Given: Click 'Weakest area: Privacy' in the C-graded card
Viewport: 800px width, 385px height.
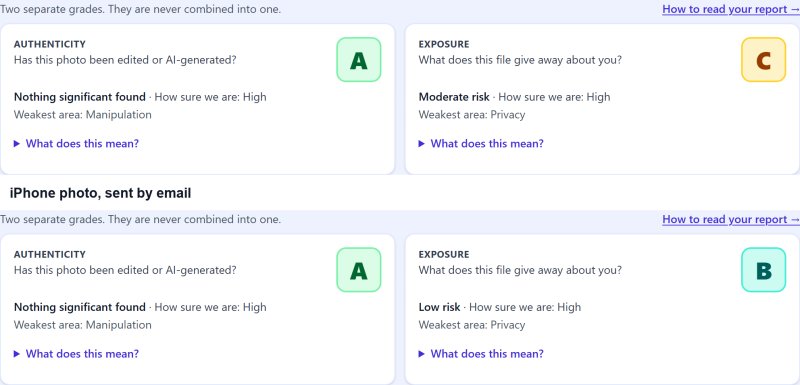Looking at the screenshot, I should pos(472,115).
